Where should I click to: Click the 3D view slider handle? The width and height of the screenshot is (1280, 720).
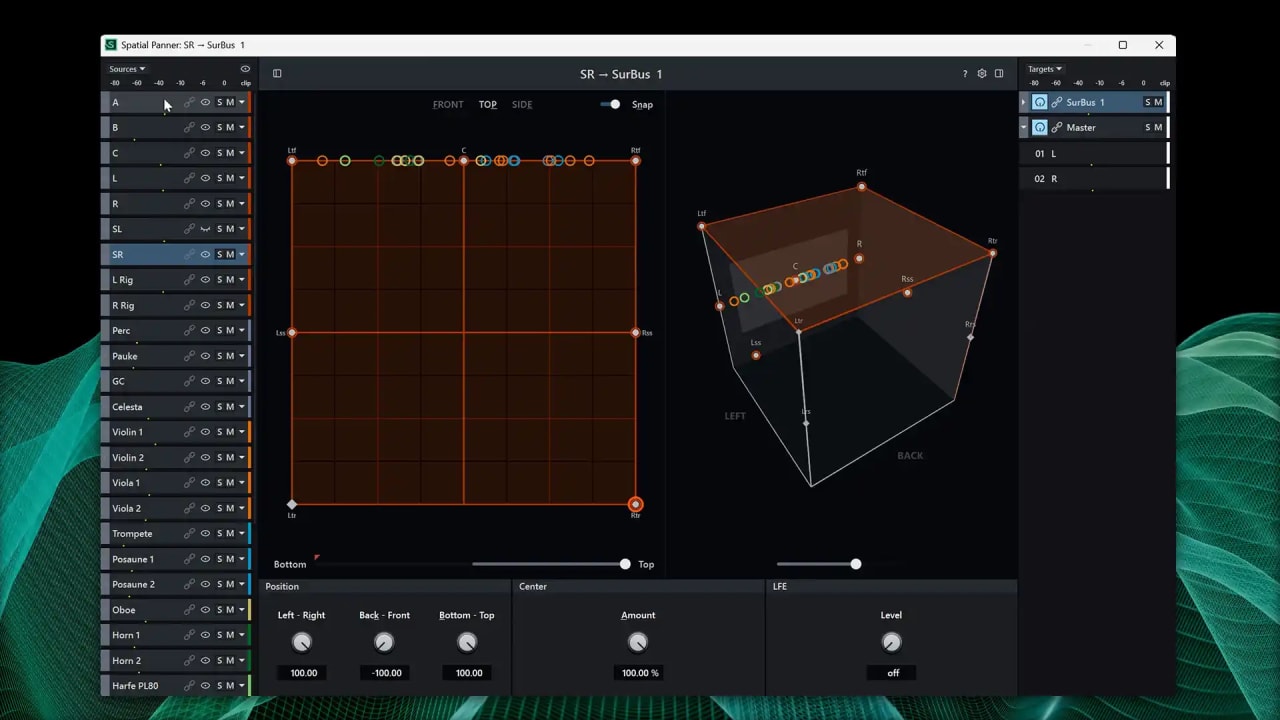pyautogui.click(x=856, y=564)
